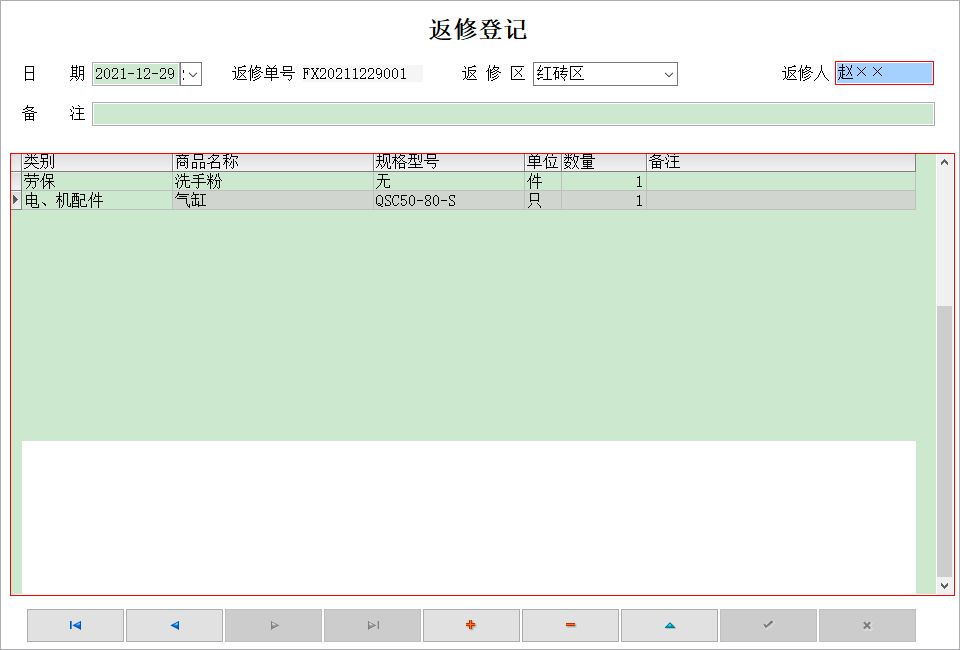
Task: Click the grid vertical scrollbar thumb
Action: point(944,441)
